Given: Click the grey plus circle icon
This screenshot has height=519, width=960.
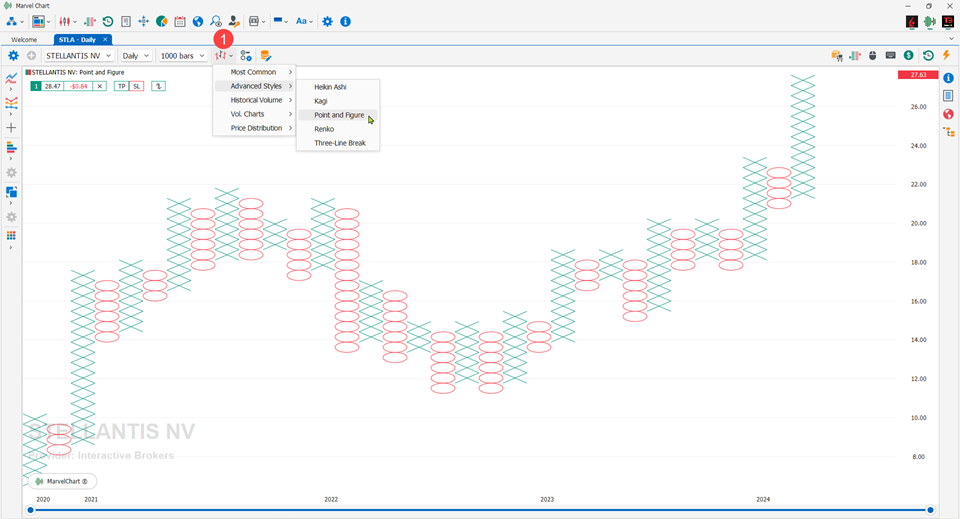Looking at the screenshot, I should (x=31, y=56).
